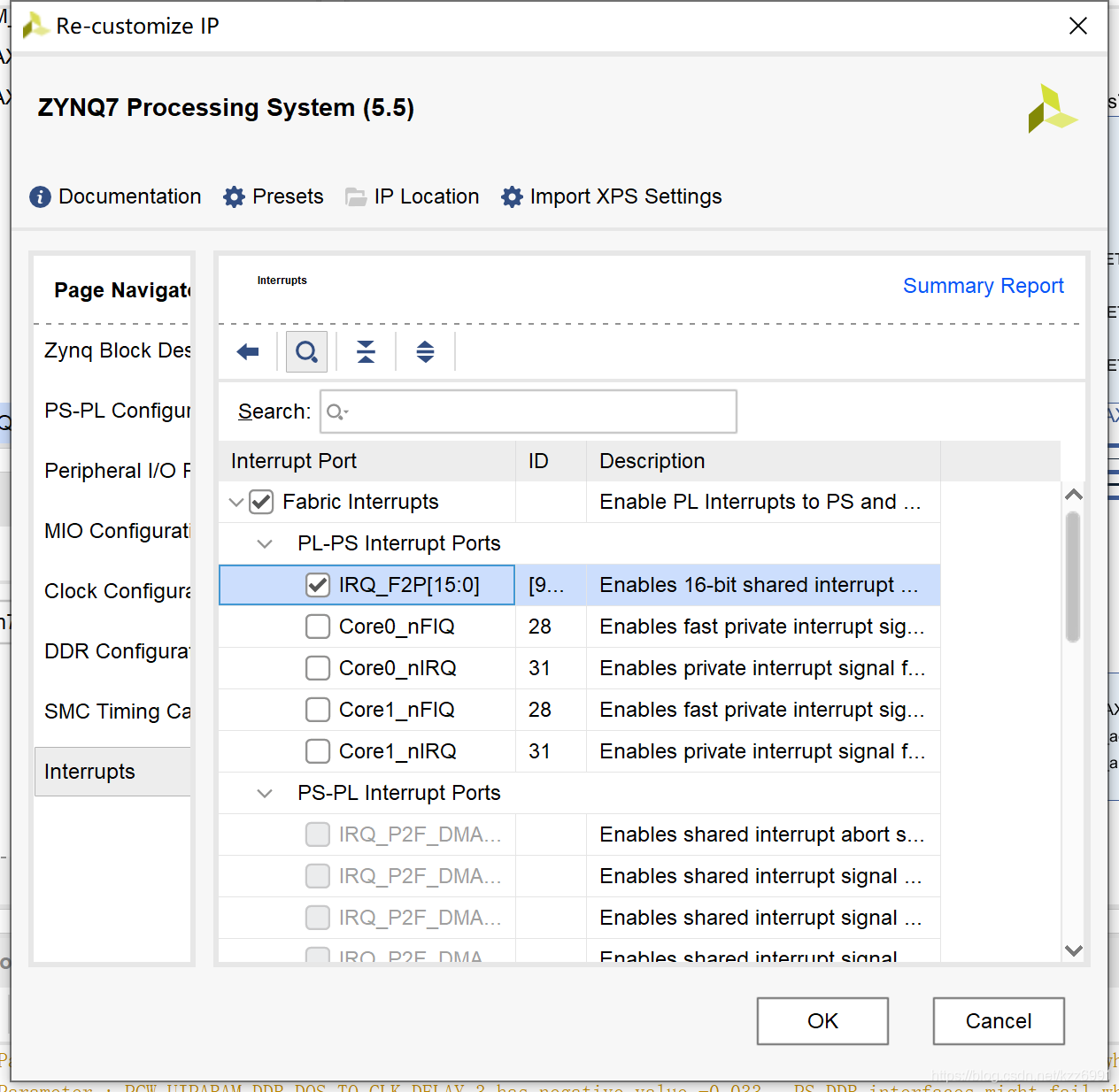Open Documentation info icon
The height and width of the screenshot is (1092, 1119).
(40, 196)
